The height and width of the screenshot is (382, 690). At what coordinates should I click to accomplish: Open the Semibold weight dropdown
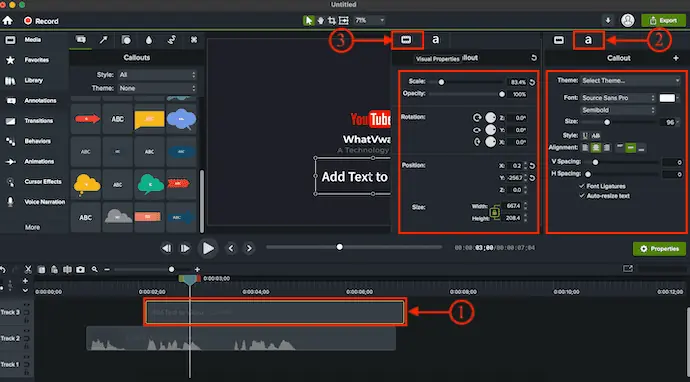coord(618,110)
